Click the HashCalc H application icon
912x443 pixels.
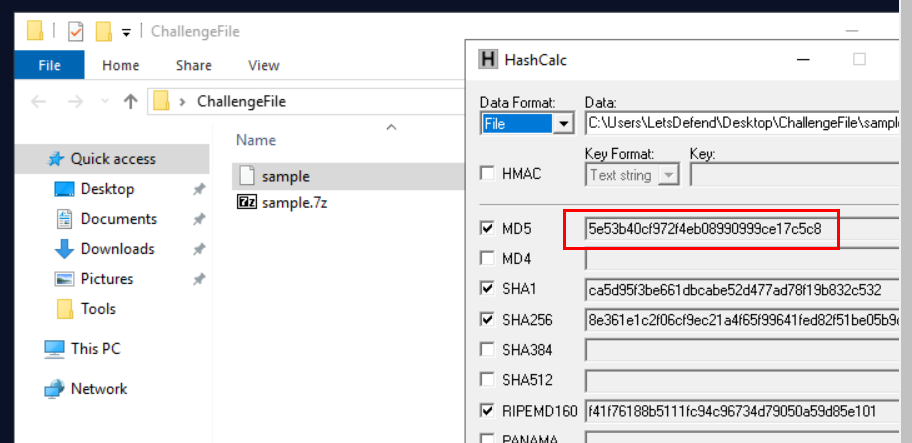coord(489,59)
